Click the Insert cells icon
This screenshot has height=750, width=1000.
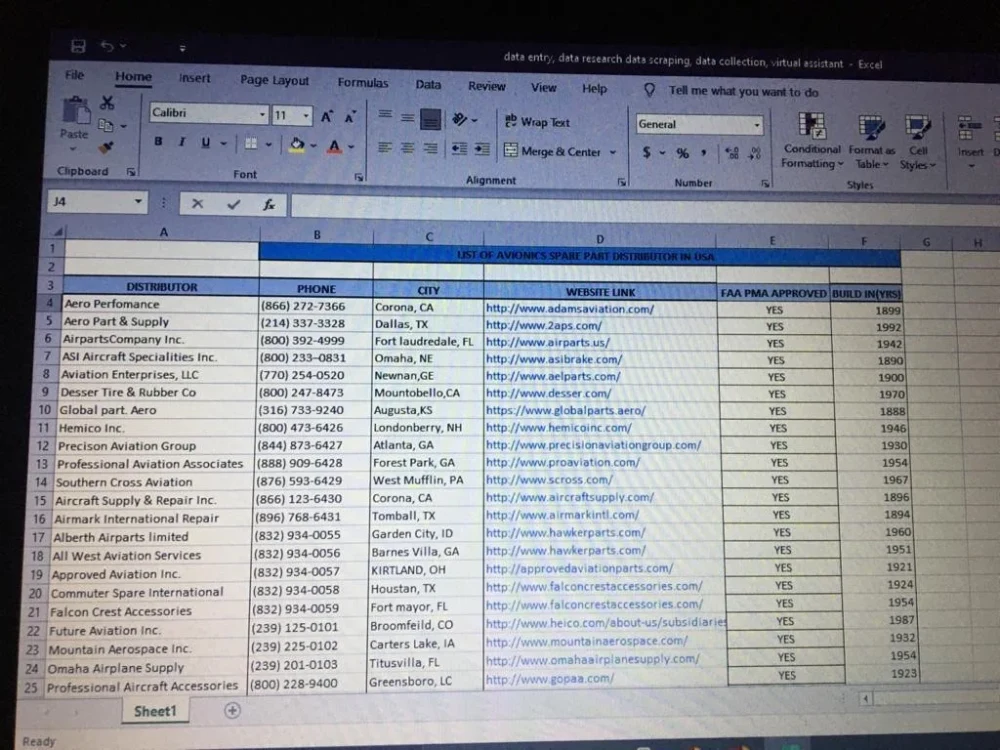coord(969,128)
